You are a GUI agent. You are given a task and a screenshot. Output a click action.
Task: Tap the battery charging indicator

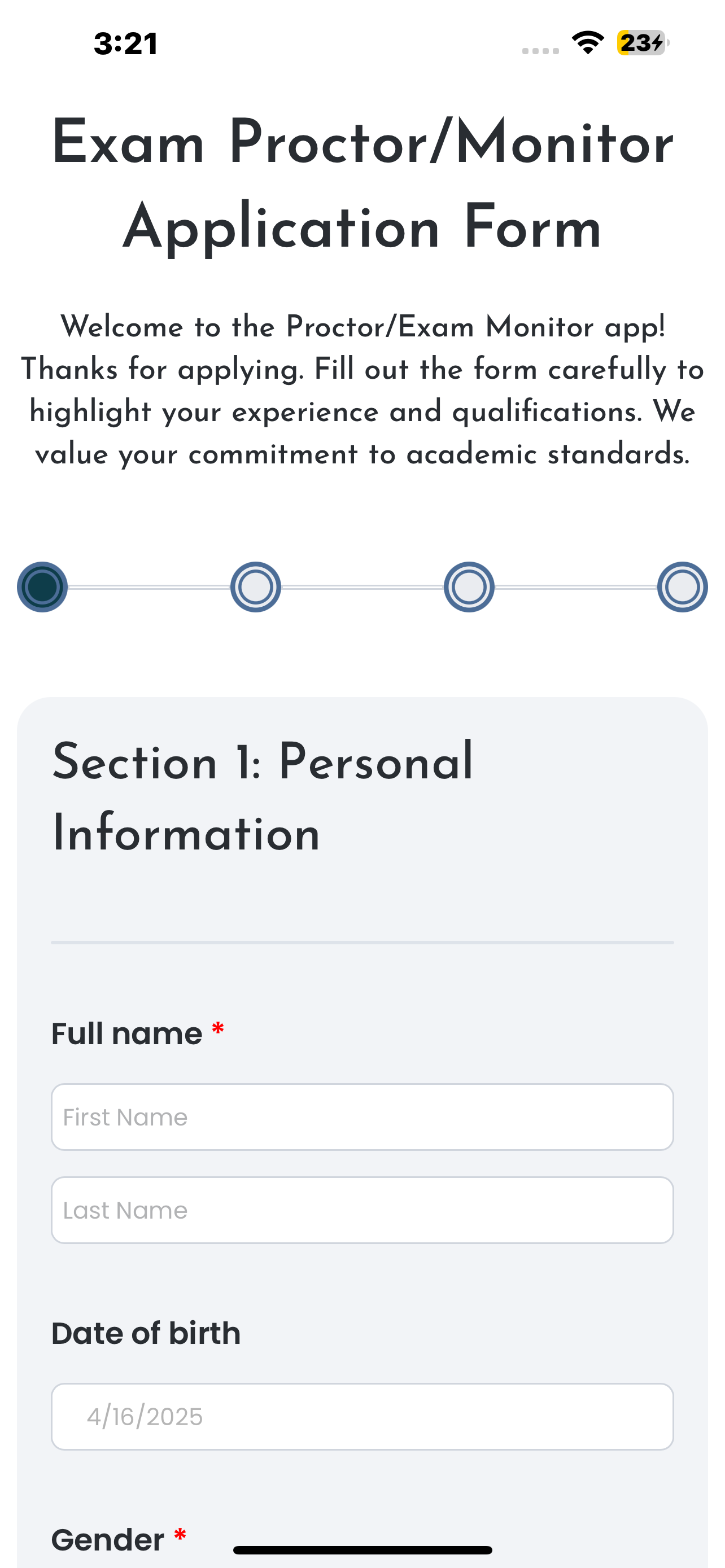pos(643,42)
